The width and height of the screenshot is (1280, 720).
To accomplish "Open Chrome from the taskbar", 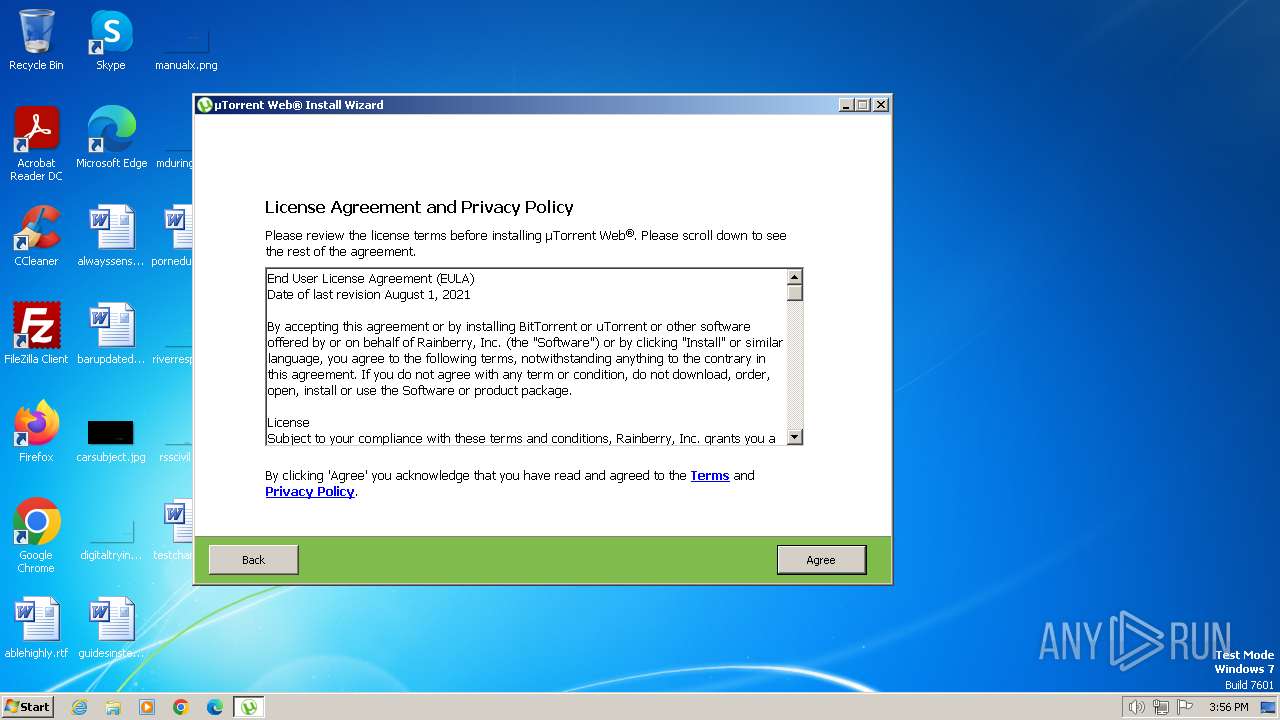I will pos(181,707).
